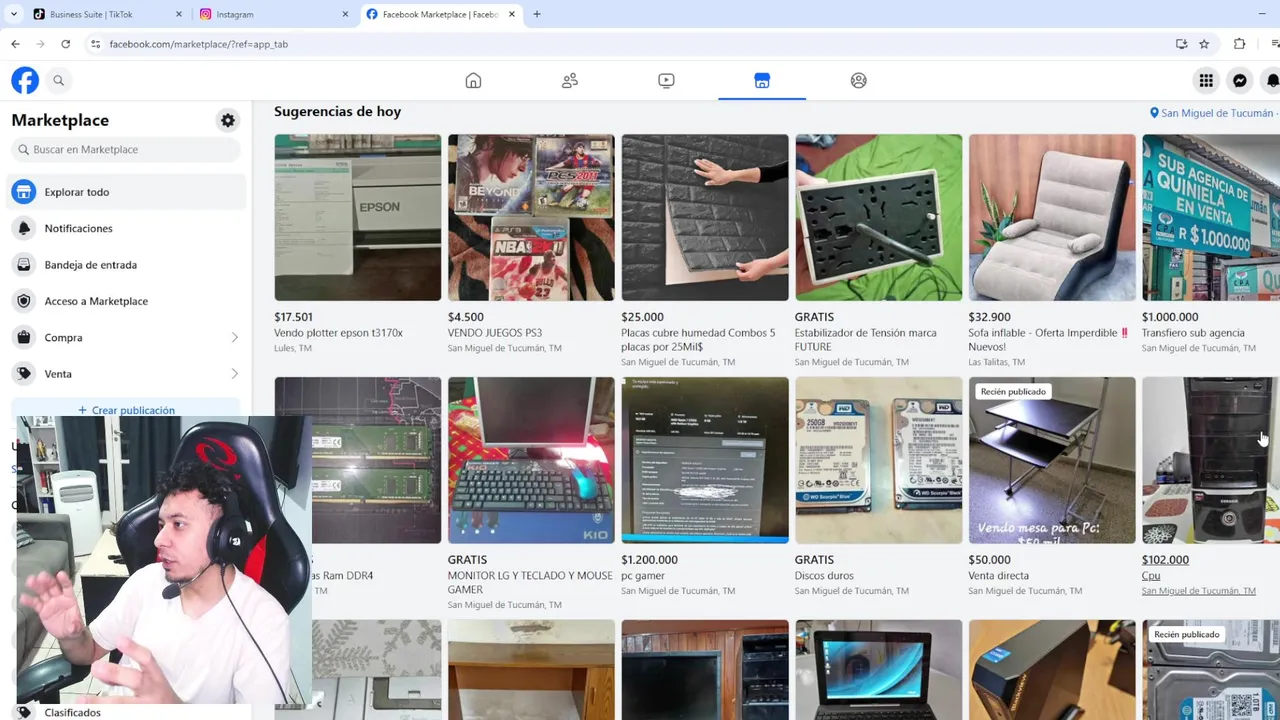Select Explorar todo in sidebar
Image resolution: width=1280 pixels, height=720 pixels.
128,192
